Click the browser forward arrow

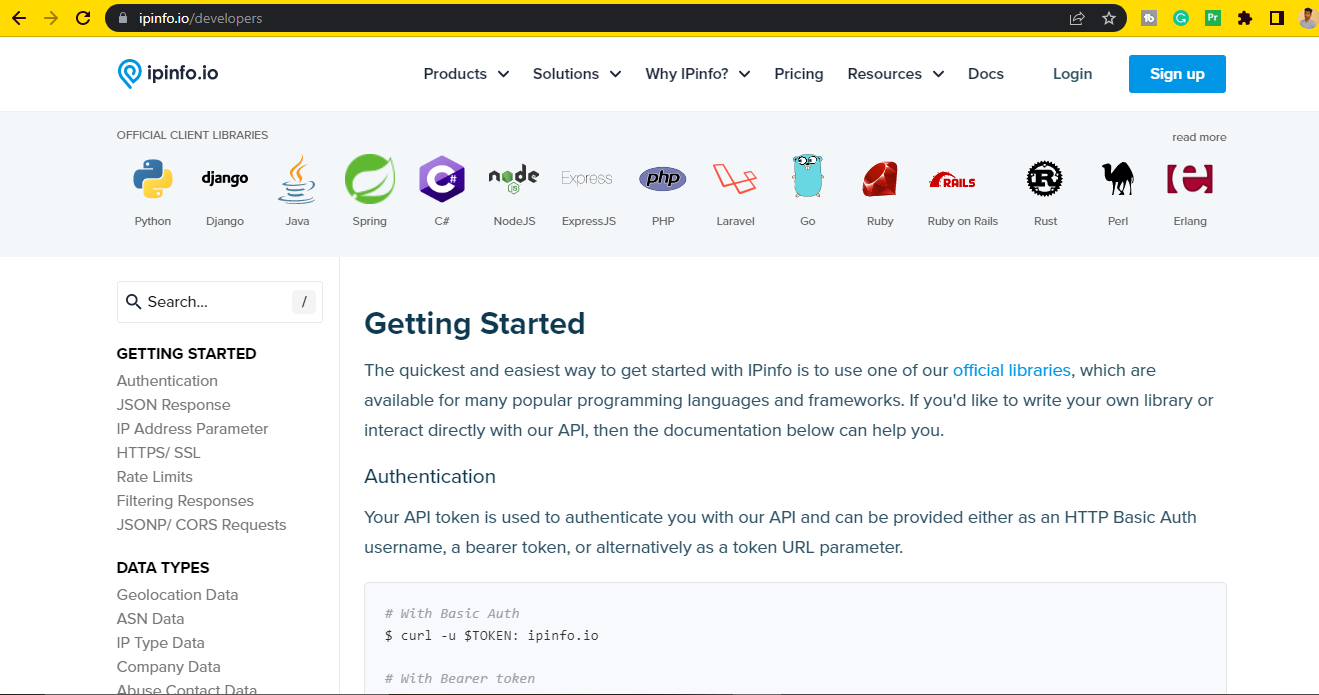pos(51,18)
